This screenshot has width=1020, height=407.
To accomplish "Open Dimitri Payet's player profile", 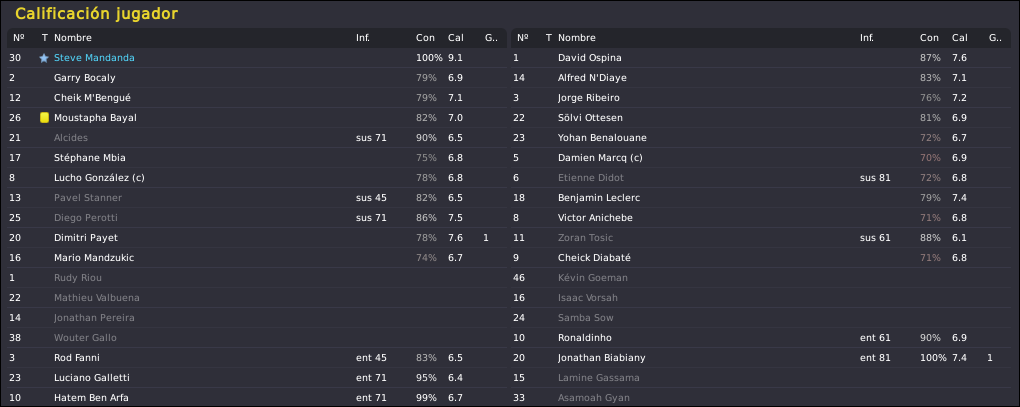I will tap(86, 238).
